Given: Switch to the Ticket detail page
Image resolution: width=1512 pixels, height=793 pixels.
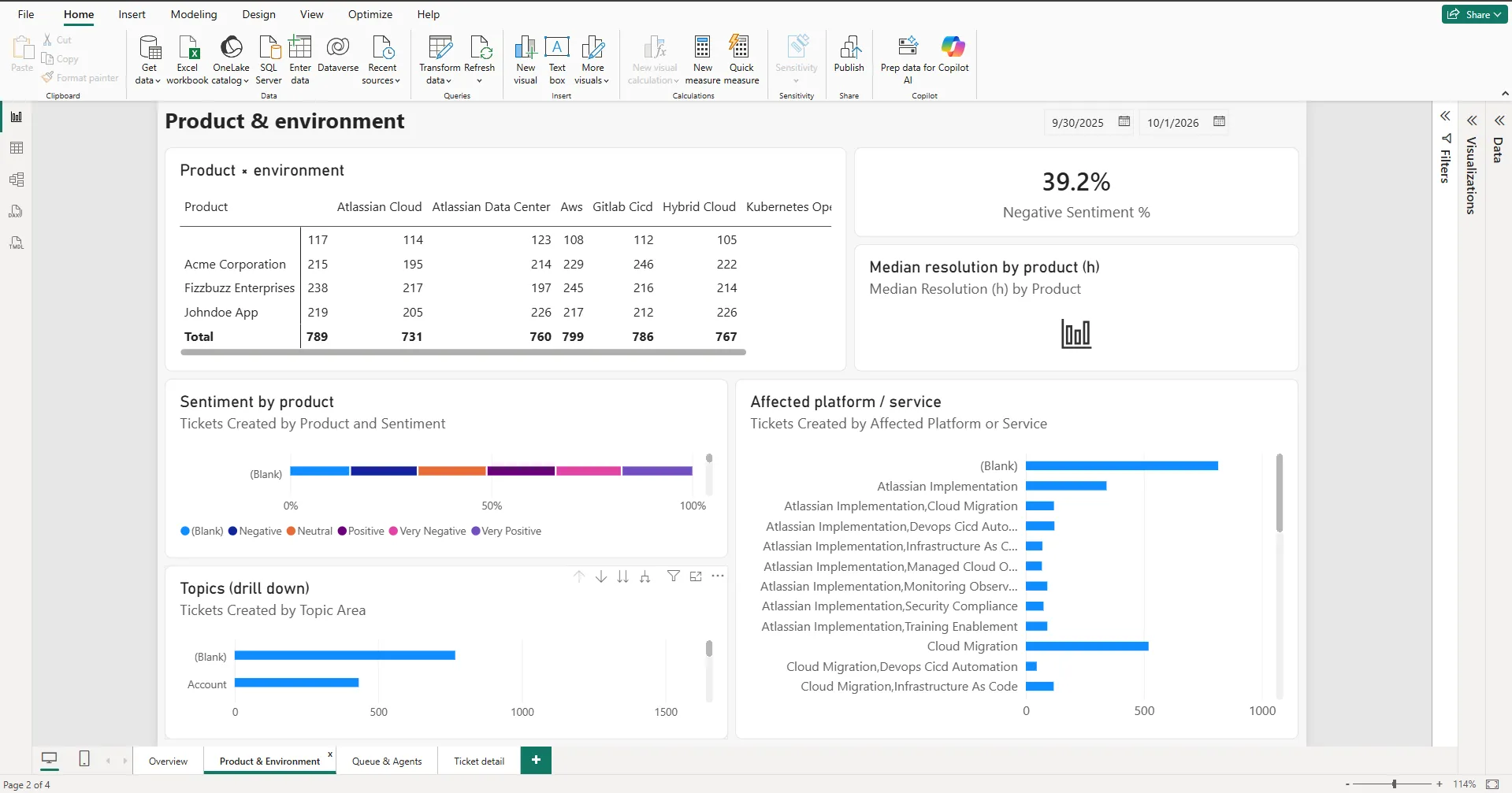Looking at the screenshot, I should (479, 761).
